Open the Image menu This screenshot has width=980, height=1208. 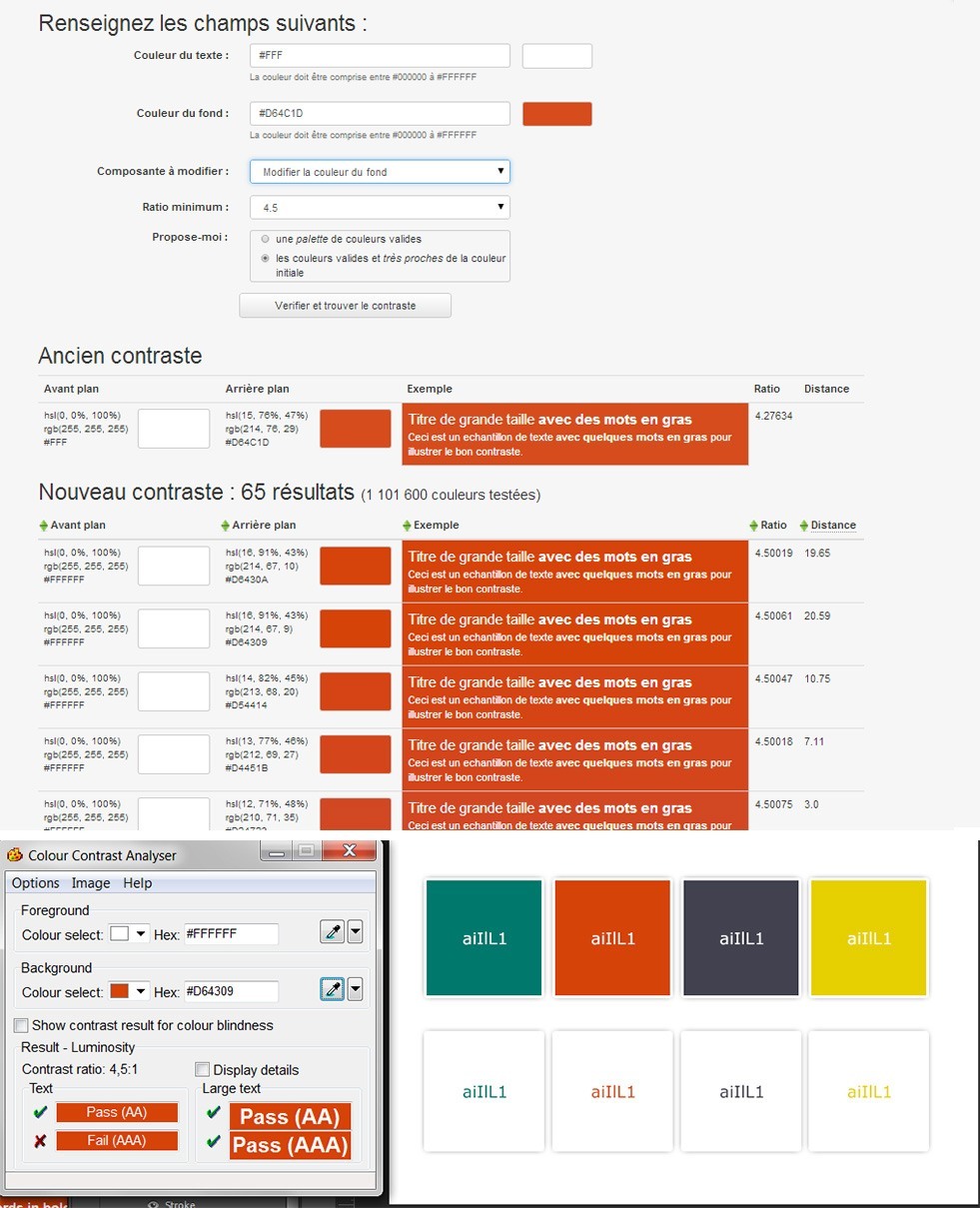91,883
